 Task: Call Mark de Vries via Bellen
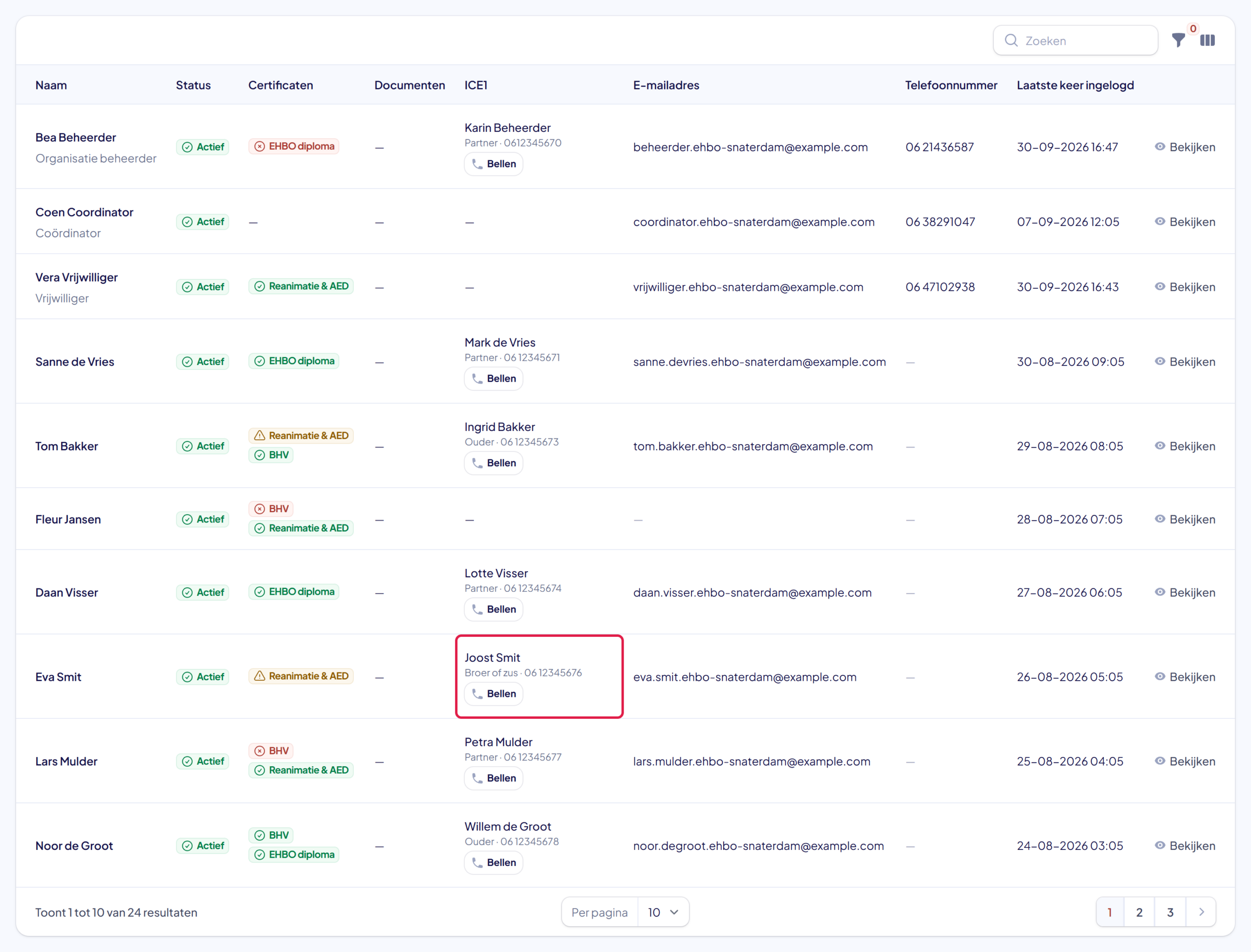tap(494, 379)
